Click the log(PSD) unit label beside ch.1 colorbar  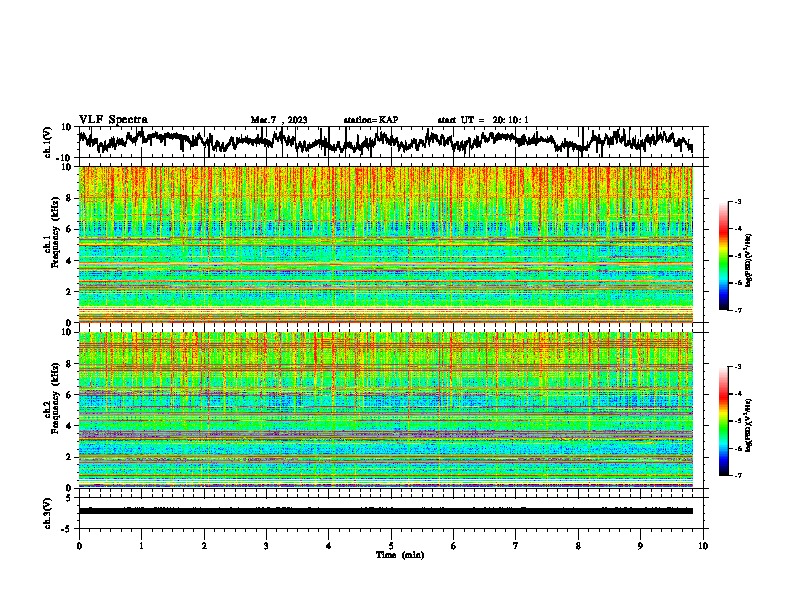[x=749, y=261]
